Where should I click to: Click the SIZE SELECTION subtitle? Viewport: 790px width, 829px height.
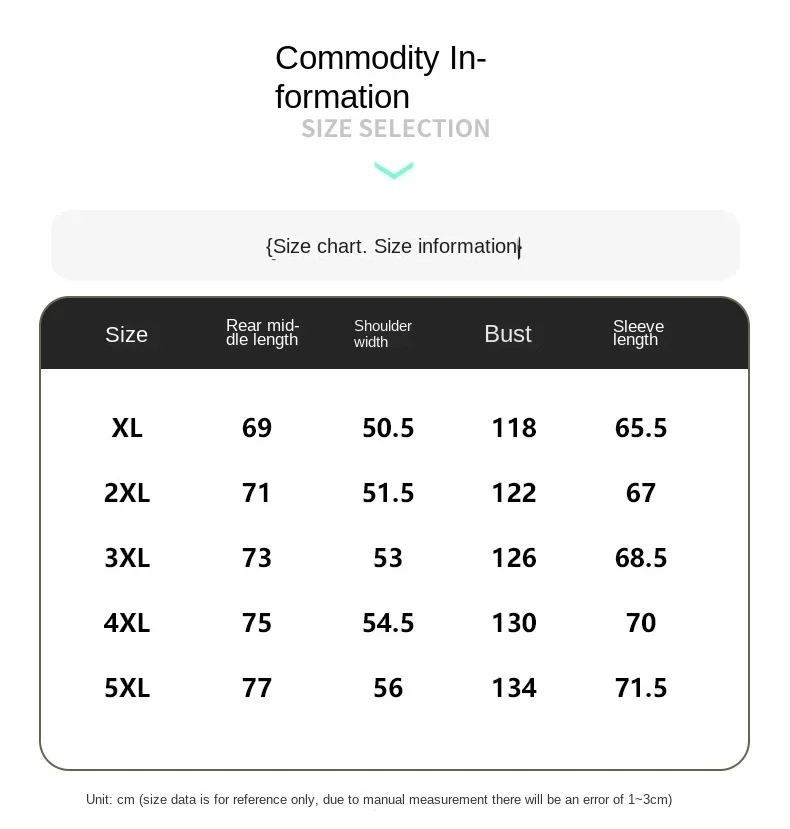(x=396, y=128)
